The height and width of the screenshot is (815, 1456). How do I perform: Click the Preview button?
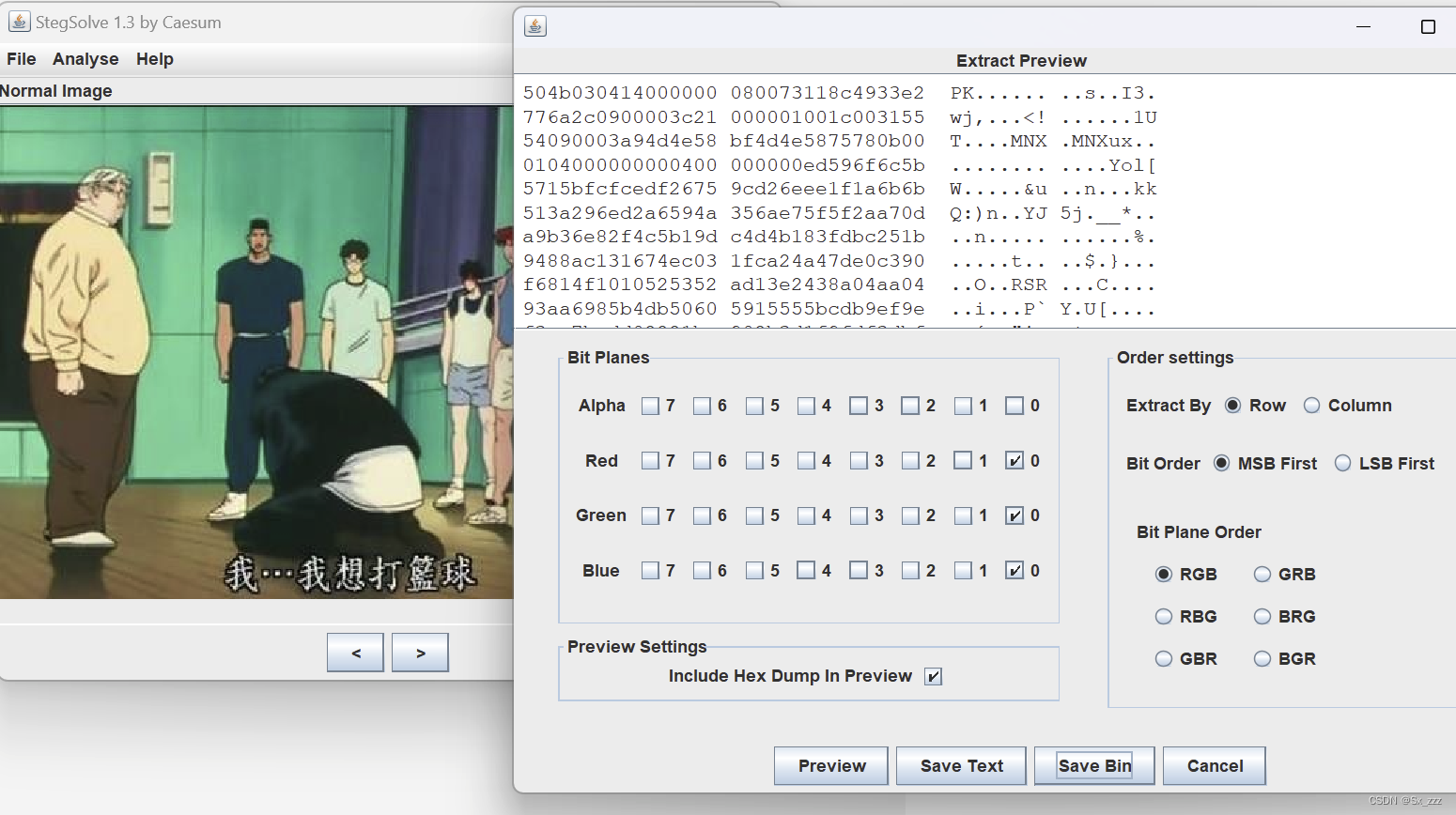(x=831, y=765)
